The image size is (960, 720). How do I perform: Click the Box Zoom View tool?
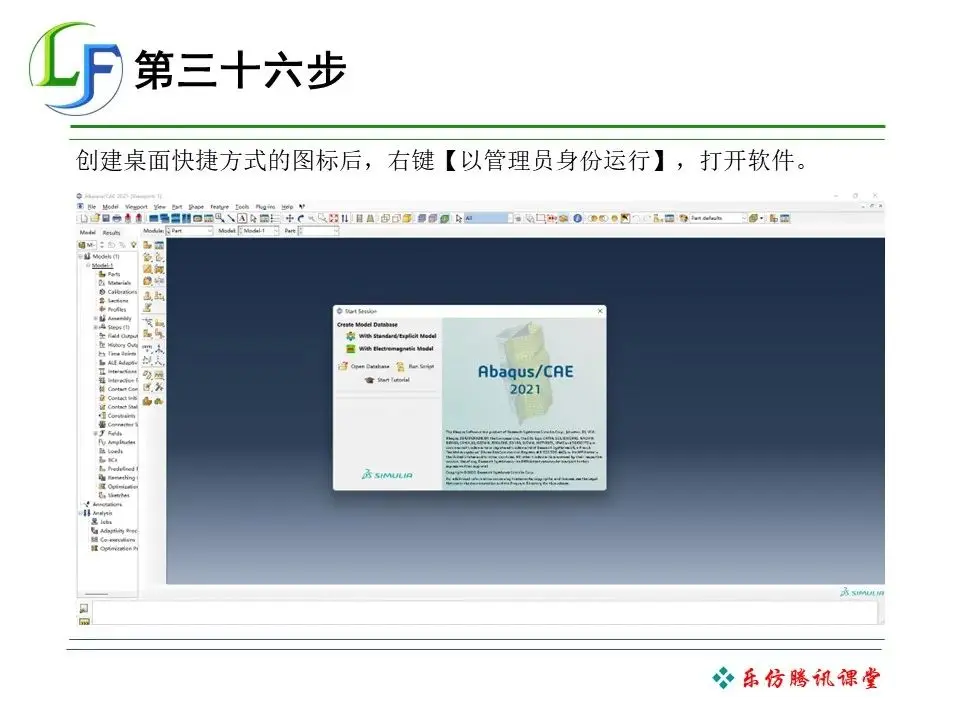tap(322, 218)
